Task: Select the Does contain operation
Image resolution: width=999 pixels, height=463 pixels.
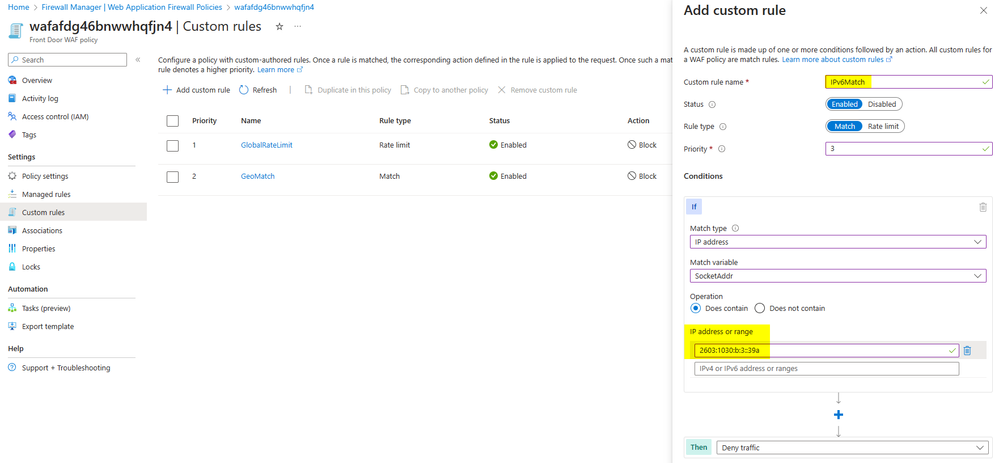Action: coord(696,308)
